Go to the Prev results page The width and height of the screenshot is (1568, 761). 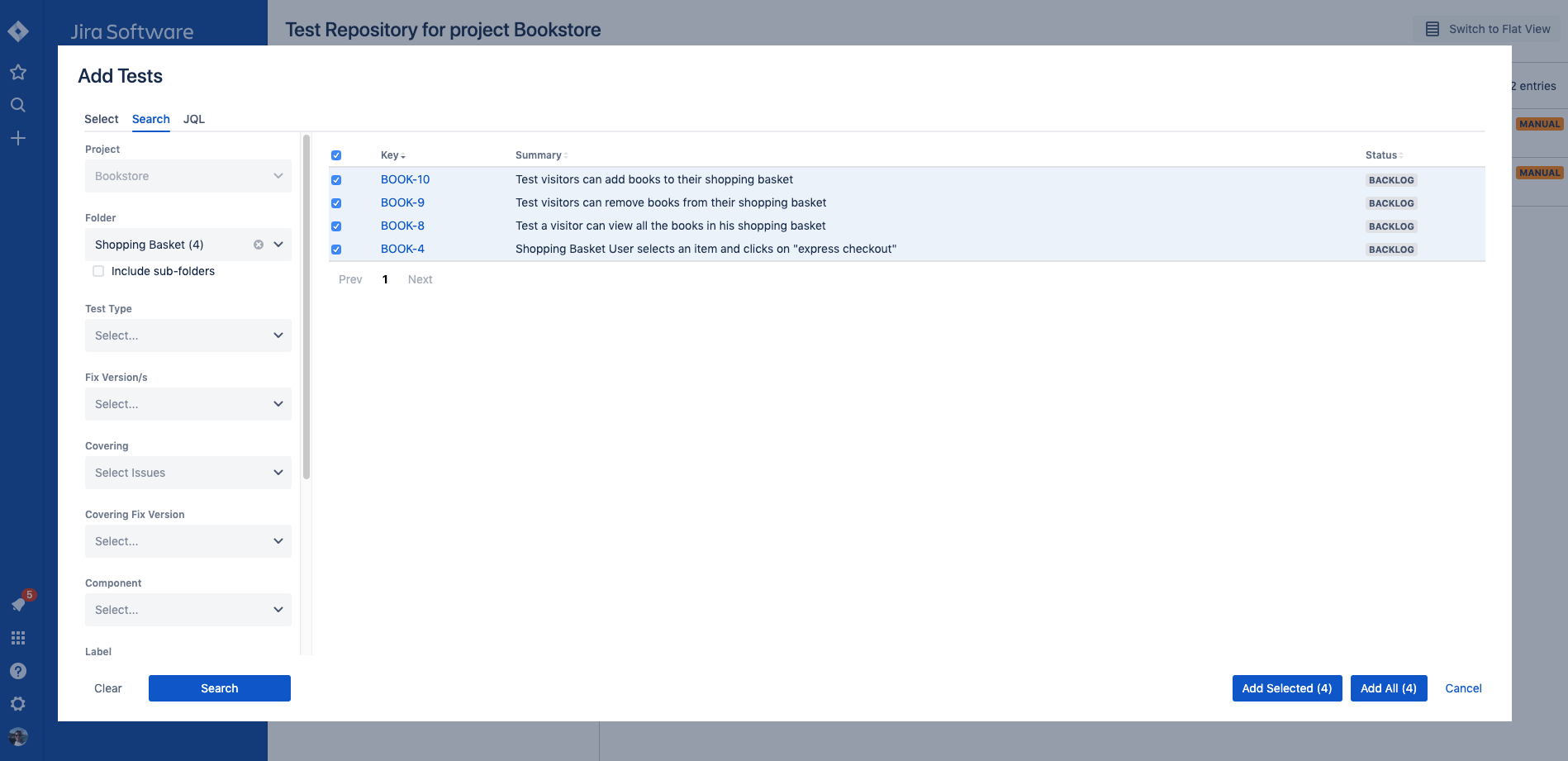(x=350, y=279)
